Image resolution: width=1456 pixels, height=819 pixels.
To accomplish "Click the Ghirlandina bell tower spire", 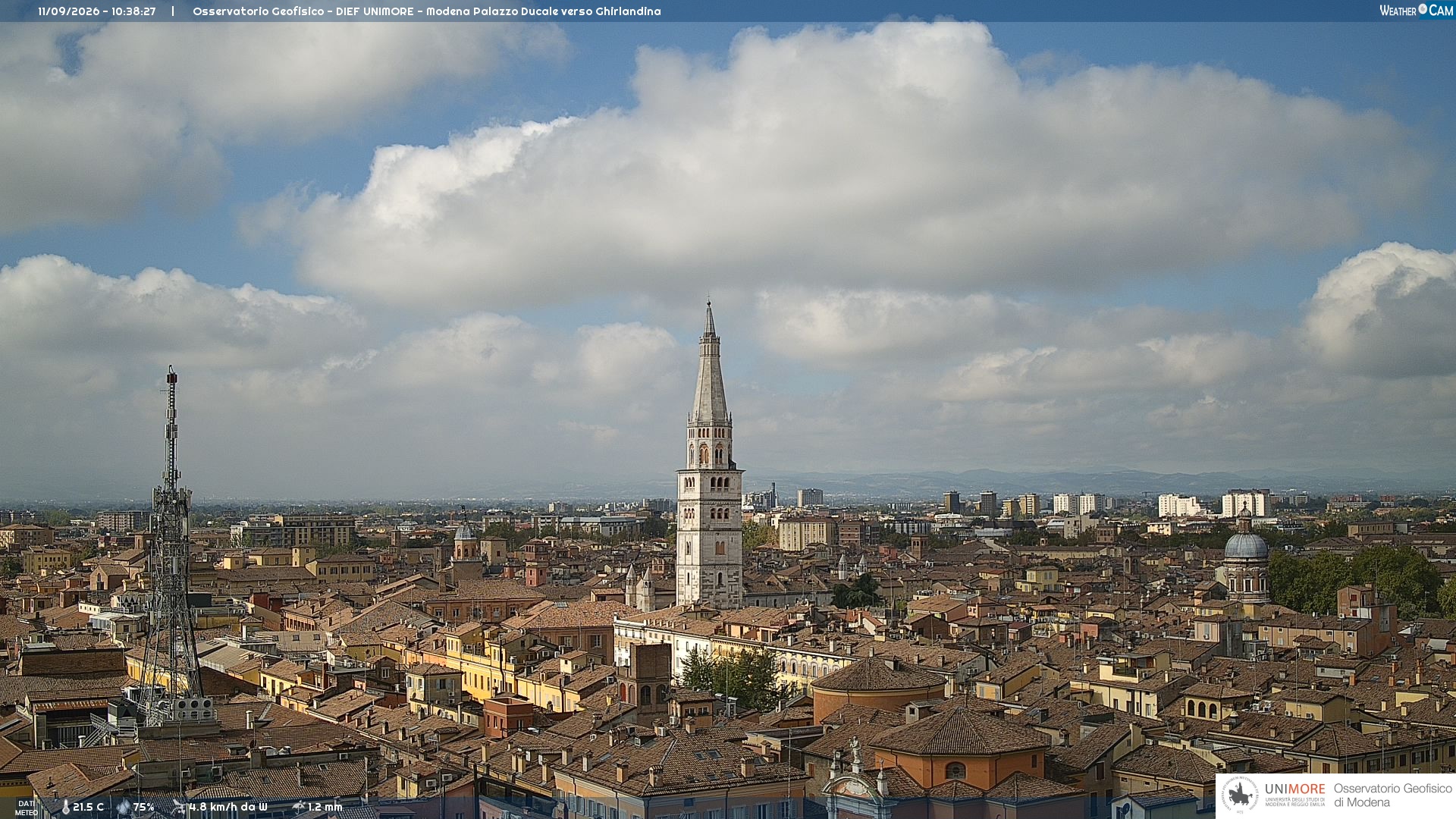I will 710,362.
